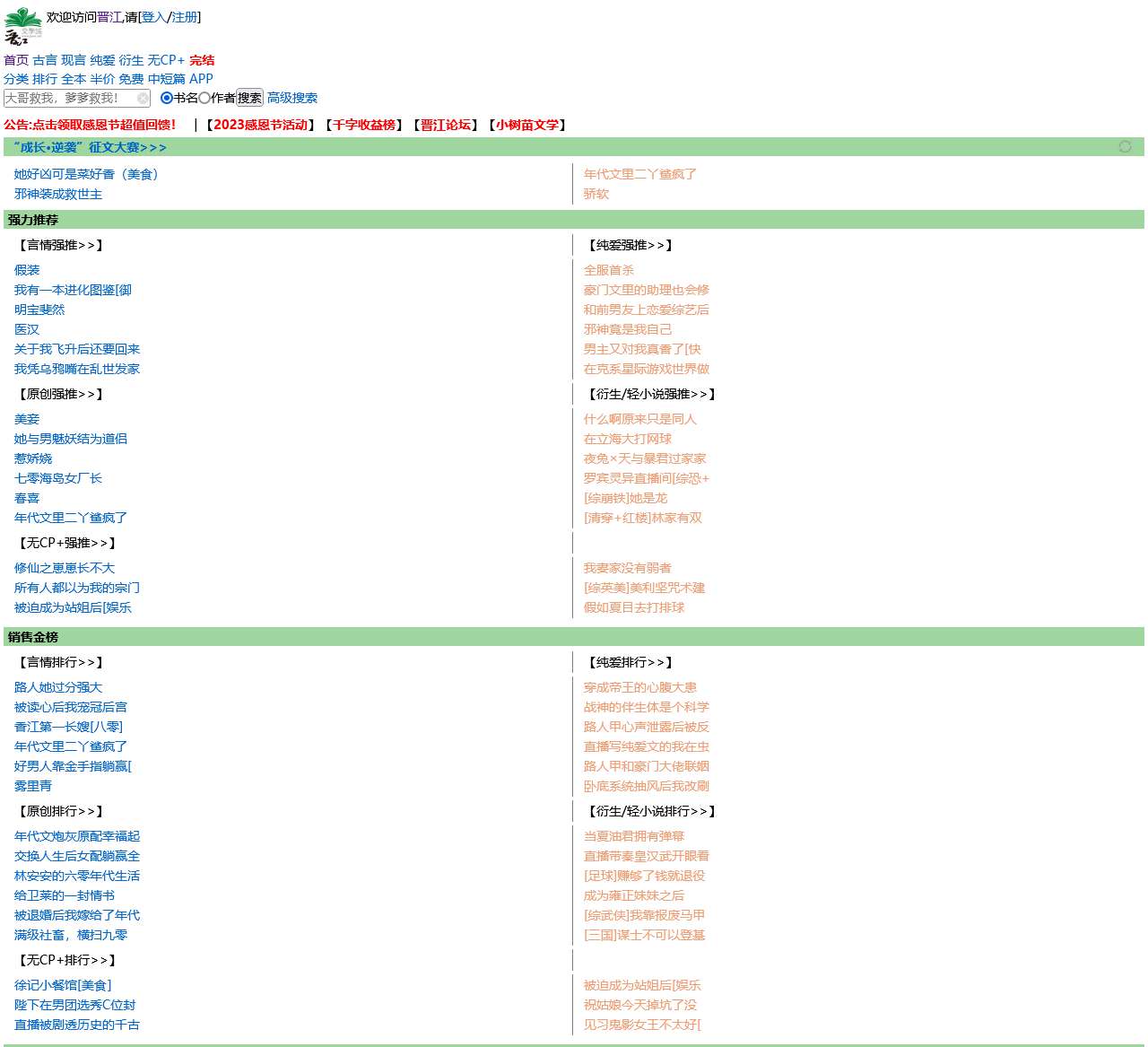The height and width of the screenshot is (1047, 1148).
Task: Expand the 无CP+排行 section
Action: point(67,960)
